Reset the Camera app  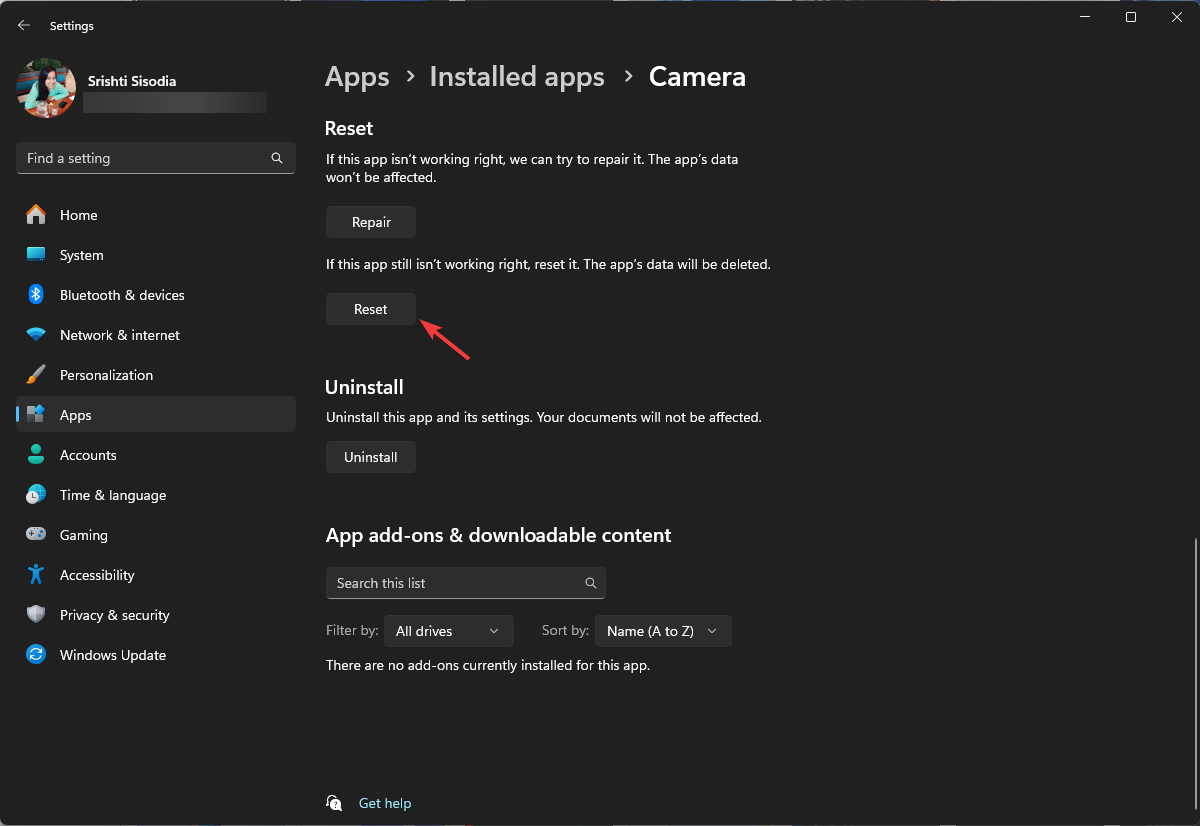coord(370,309)
